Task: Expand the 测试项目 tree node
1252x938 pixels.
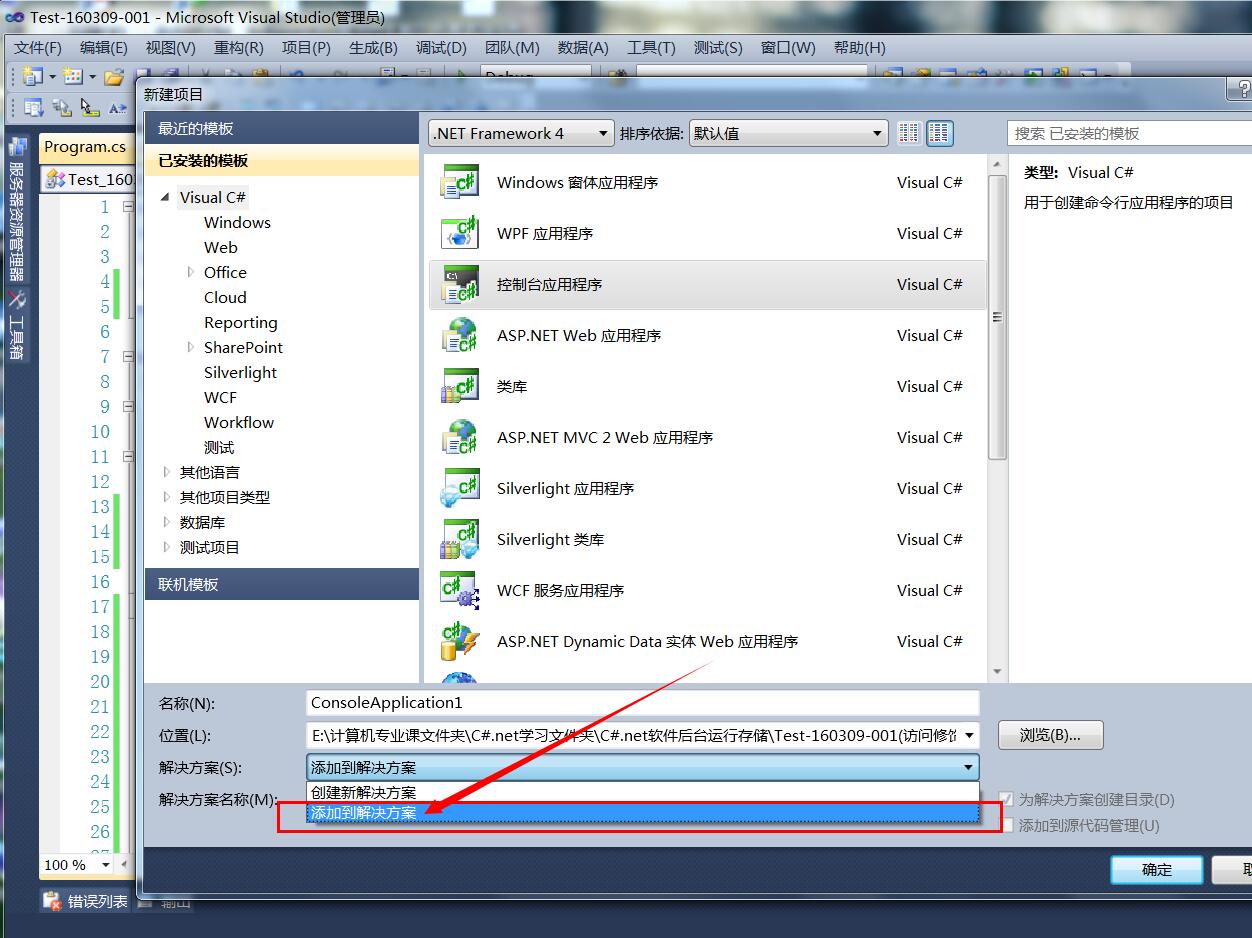Action: (166, 547)
